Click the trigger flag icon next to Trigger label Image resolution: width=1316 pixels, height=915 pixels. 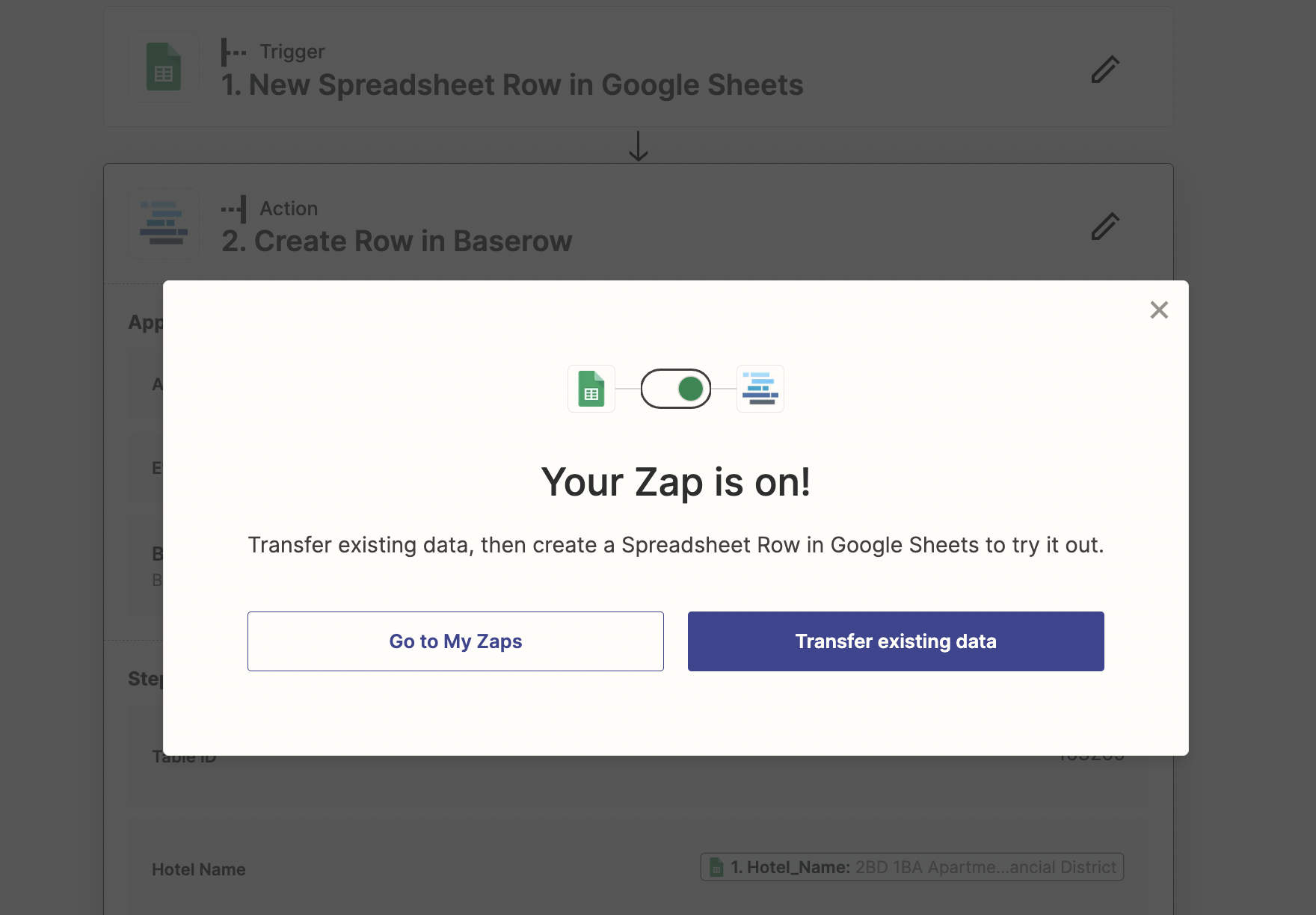(x=233, y=51)
